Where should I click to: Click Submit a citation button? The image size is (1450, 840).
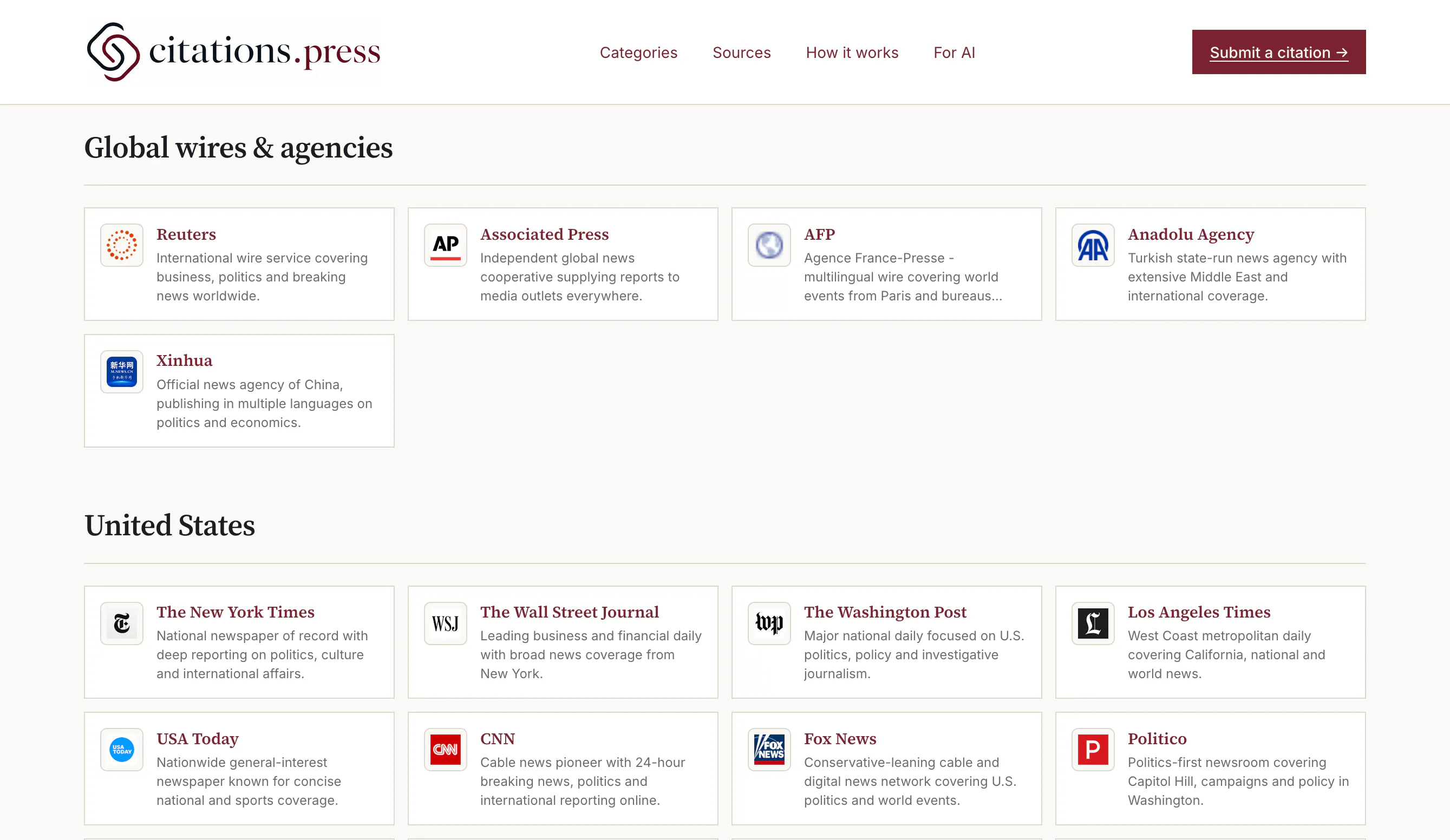coord(1278,52)
